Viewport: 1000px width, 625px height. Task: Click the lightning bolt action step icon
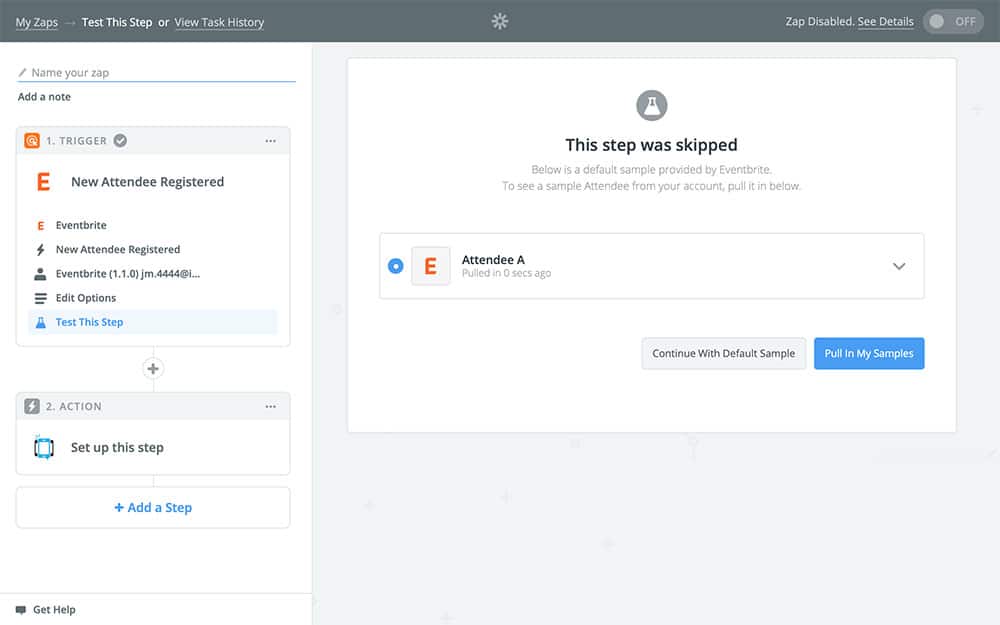pyautogui.click(x=32, y=407)
